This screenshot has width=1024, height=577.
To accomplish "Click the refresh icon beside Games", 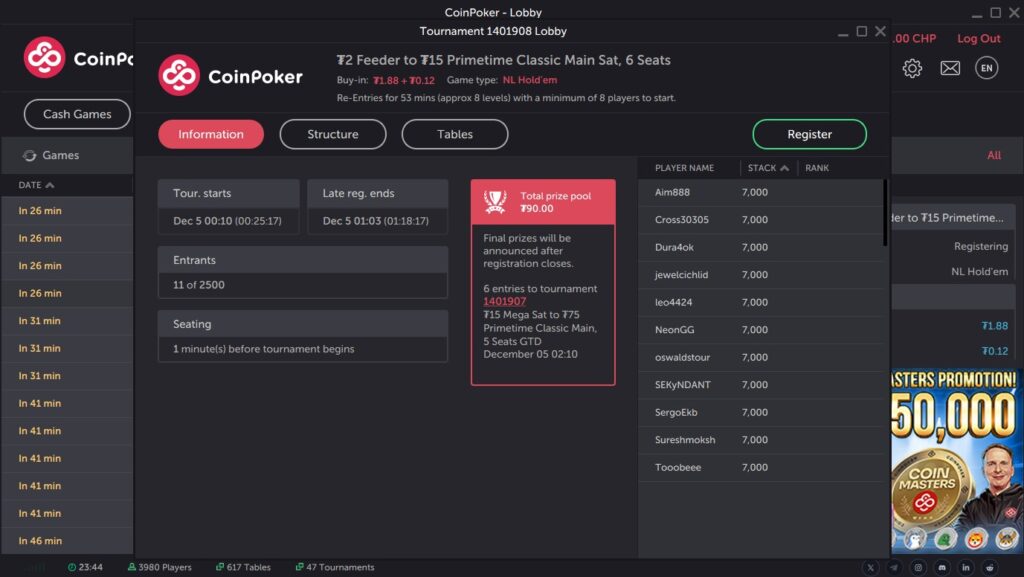I will (29, 155).
